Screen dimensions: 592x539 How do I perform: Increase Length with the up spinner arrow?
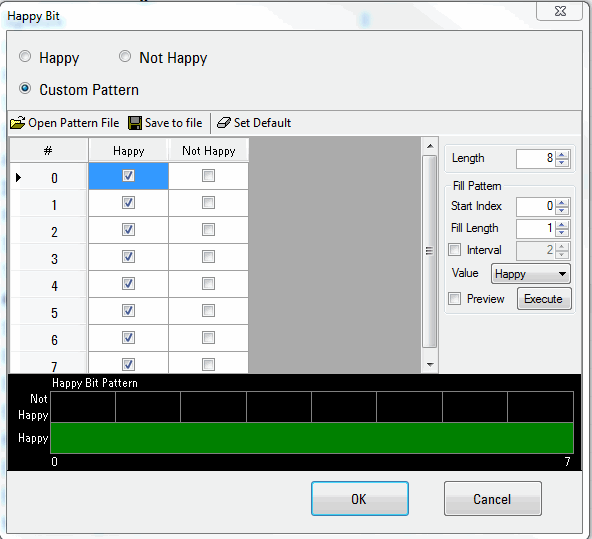pyautogui.click(x=562, y=155)
